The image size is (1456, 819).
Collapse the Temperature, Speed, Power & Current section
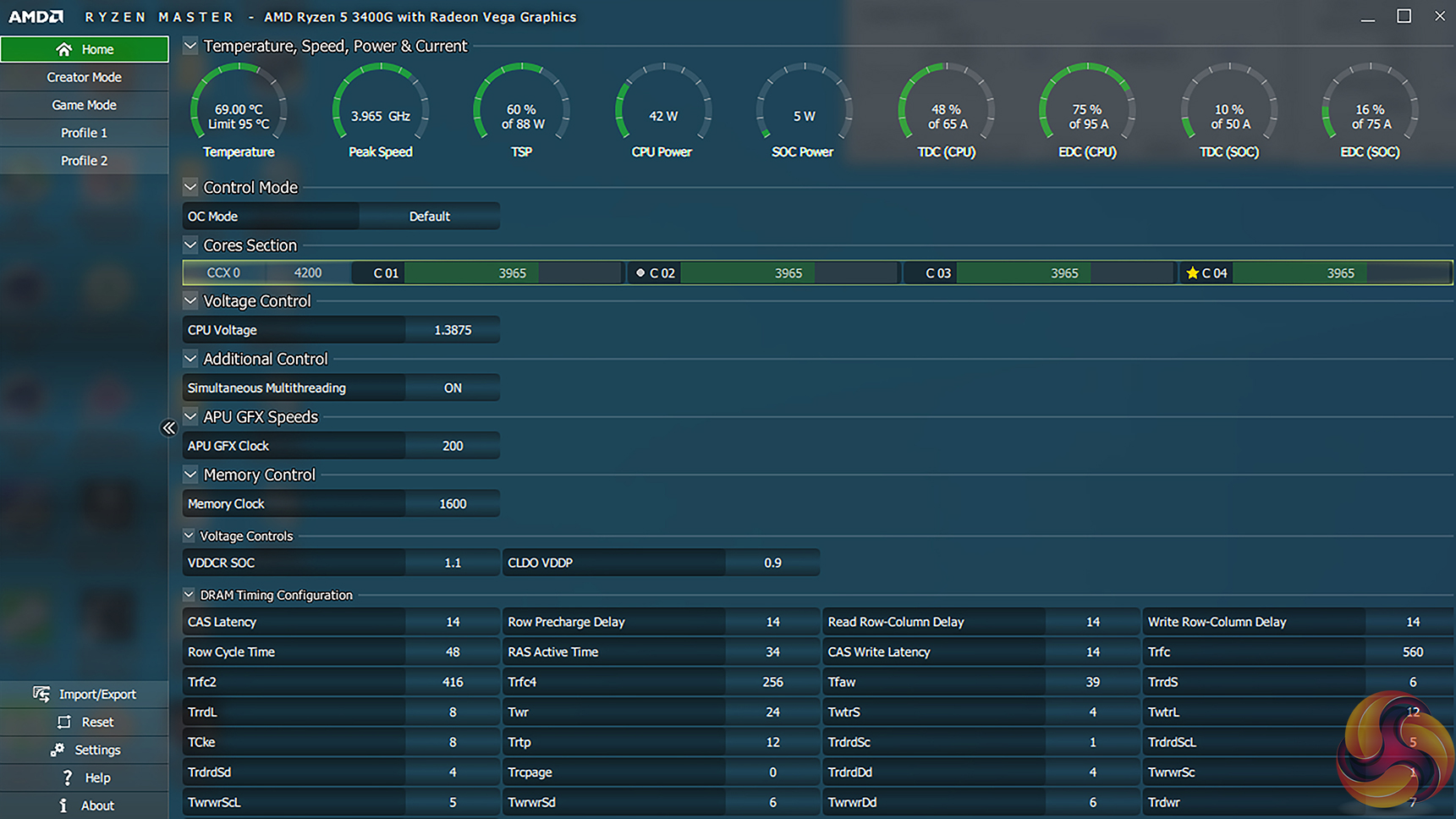190,47
